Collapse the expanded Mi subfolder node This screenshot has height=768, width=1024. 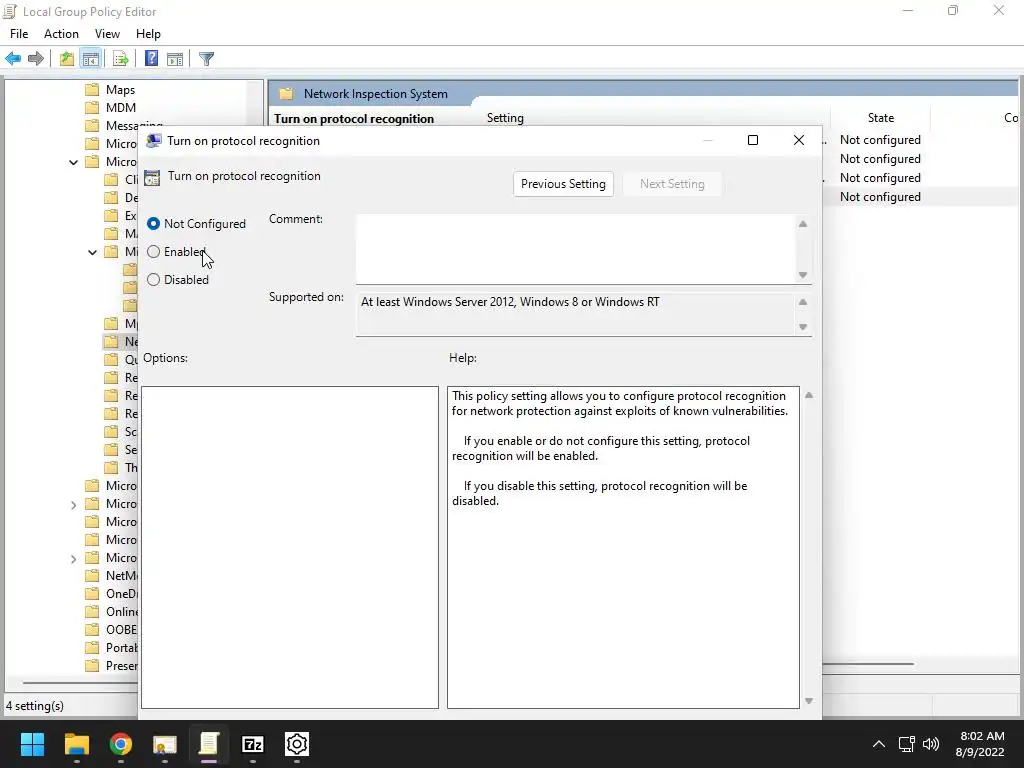click(x=92, y=252)
